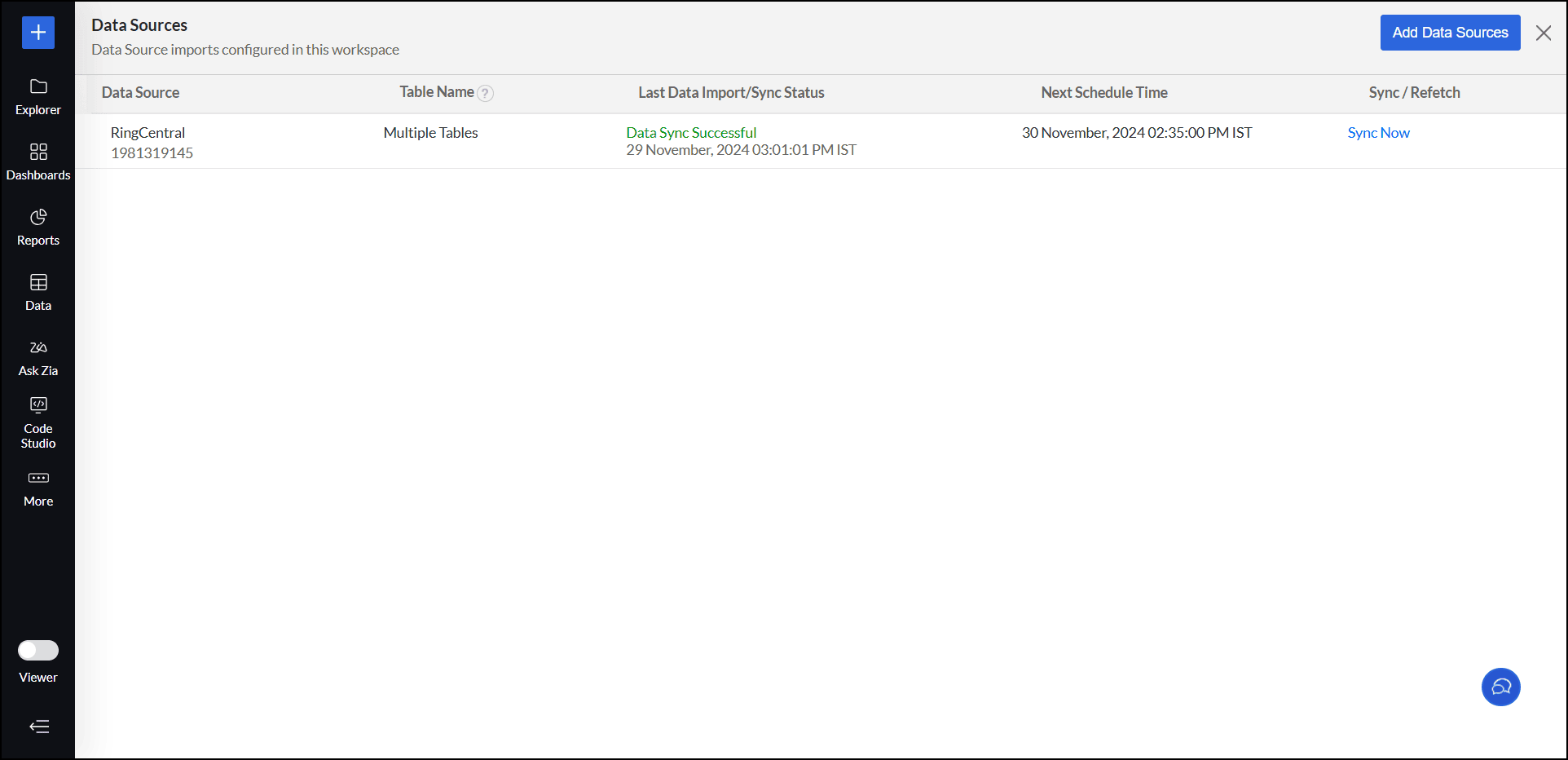Click the Multiple Tables entry
Screen dimensions: 1568x760
click(429, 132)
